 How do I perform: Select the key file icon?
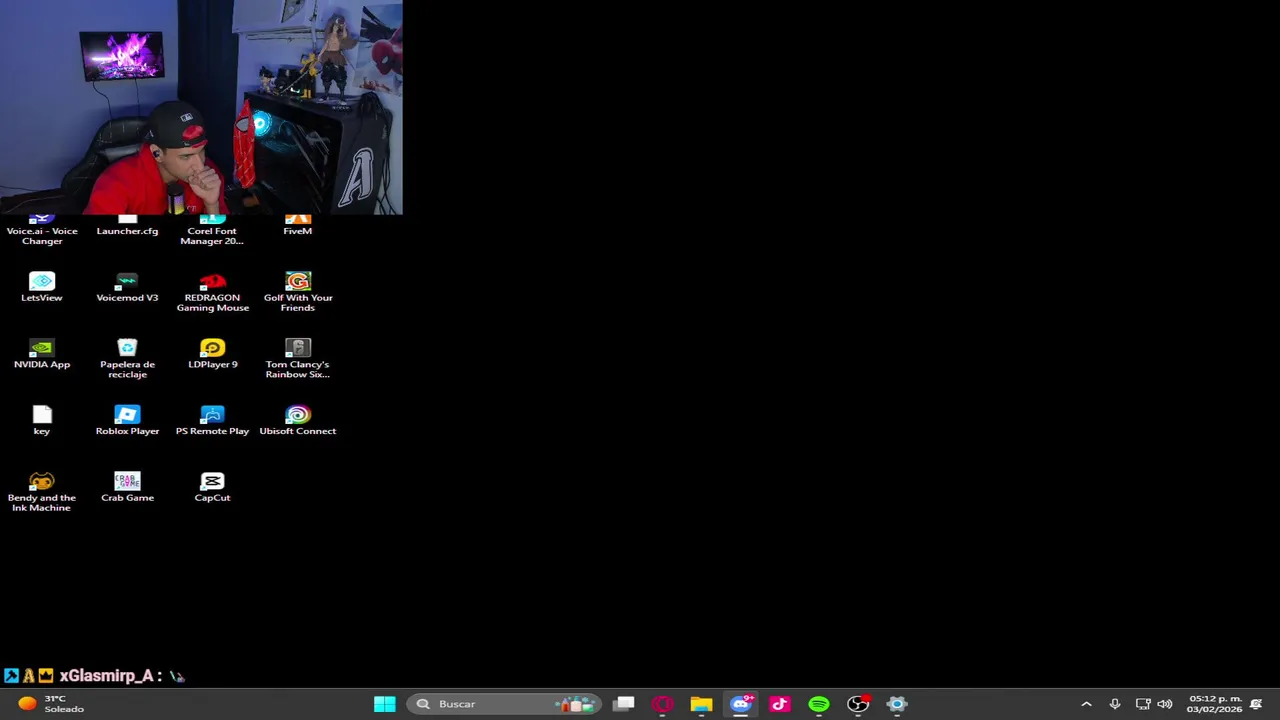(x=42, y=420)
